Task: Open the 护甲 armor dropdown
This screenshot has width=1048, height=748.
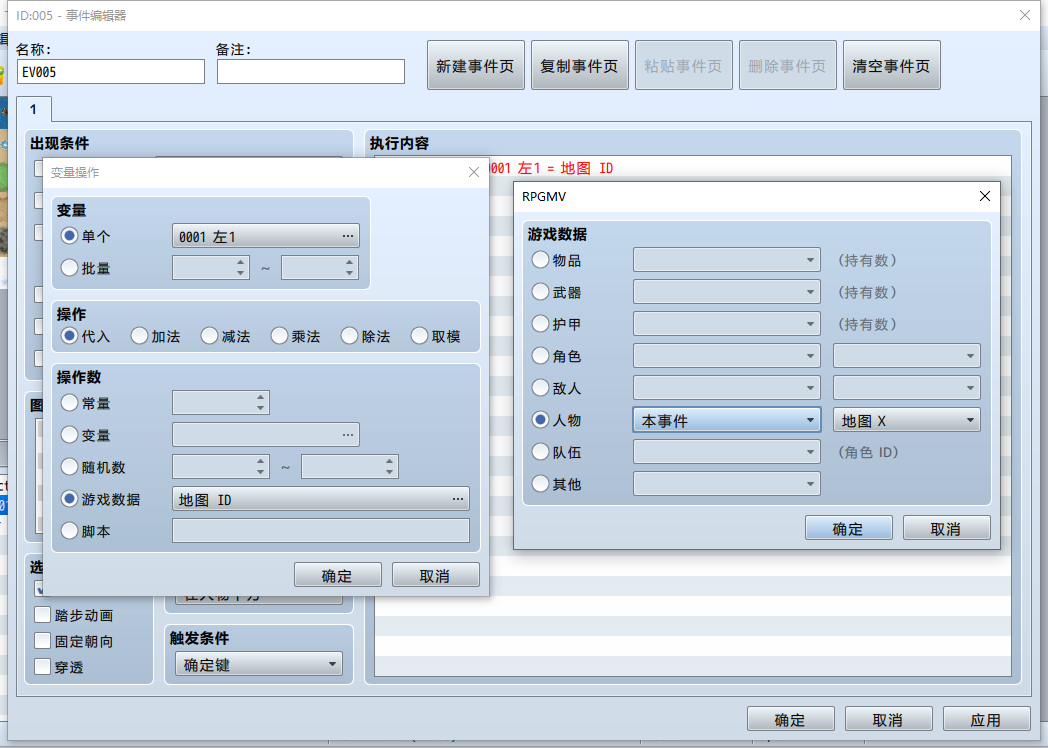Action: point(727,324)
